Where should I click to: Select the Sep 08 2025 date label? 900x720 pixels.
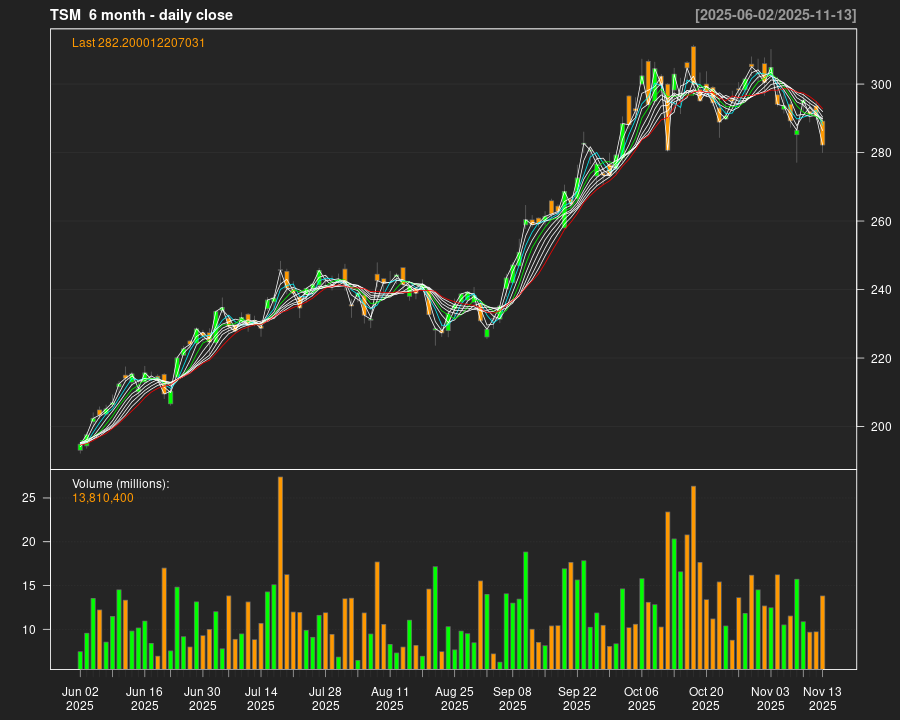point(512,698)
